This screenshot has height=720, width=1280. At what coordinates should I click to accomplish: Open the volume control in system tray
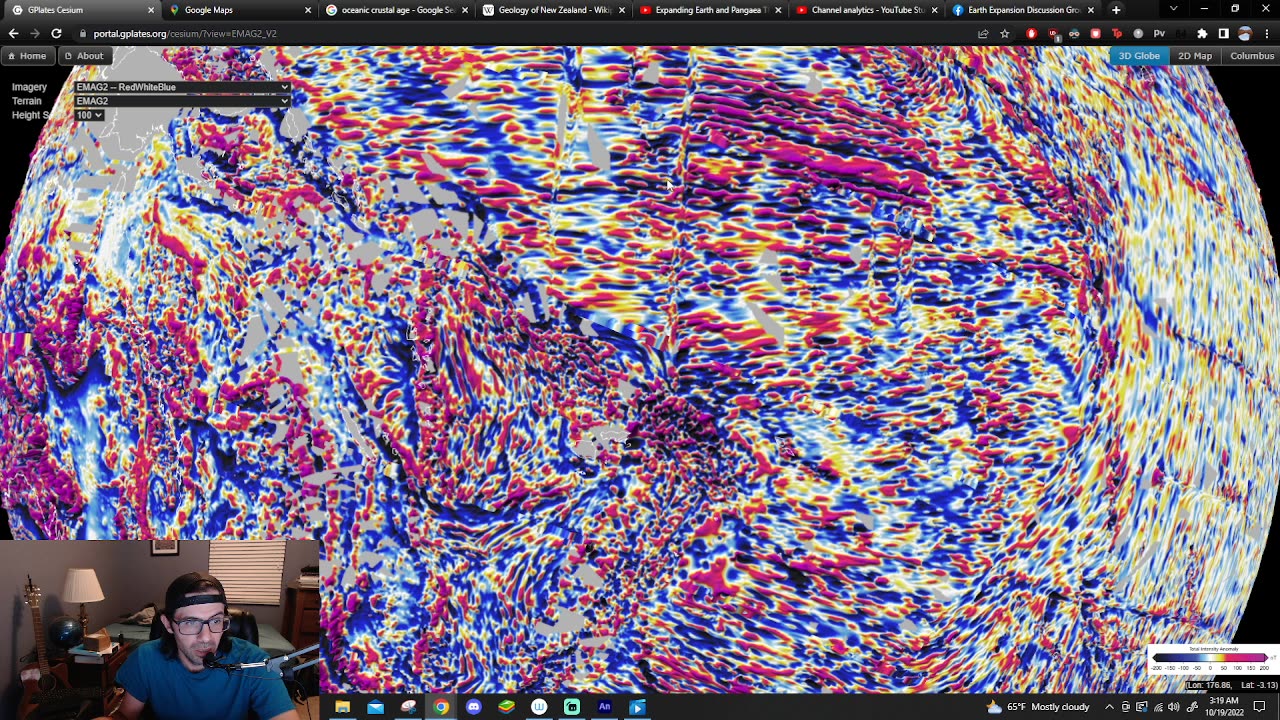point(1174,707)
